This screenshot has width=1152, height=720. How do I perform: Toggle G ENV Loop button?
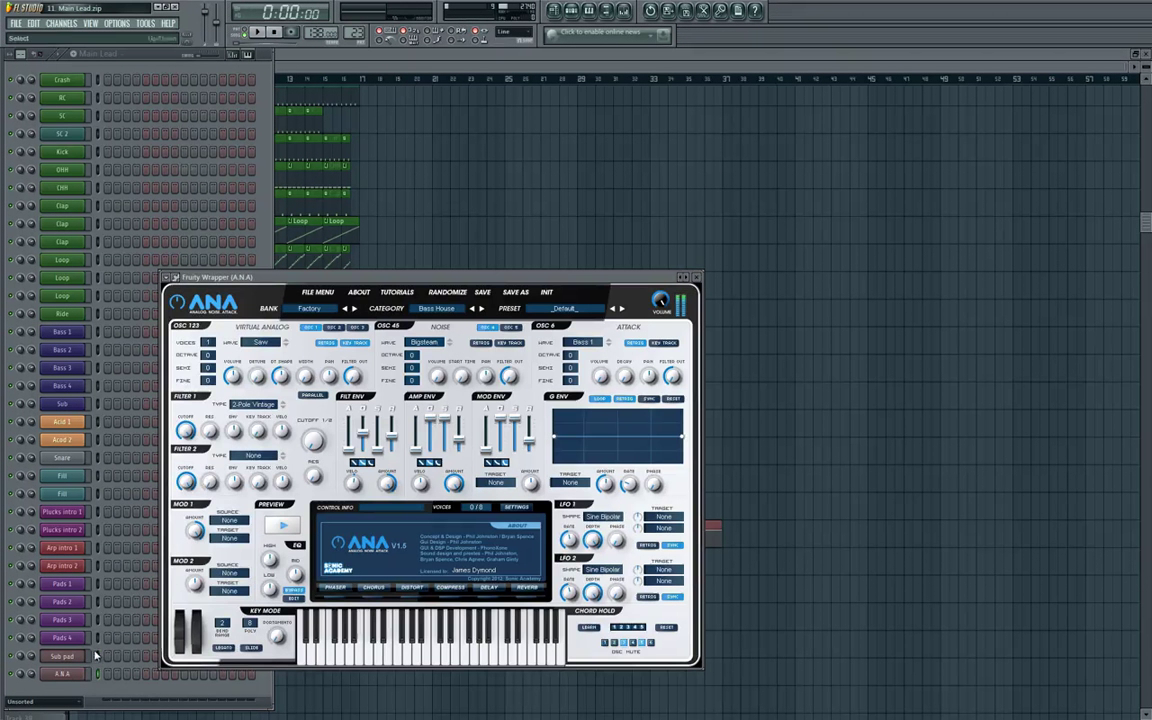click(x=599, y=399)
